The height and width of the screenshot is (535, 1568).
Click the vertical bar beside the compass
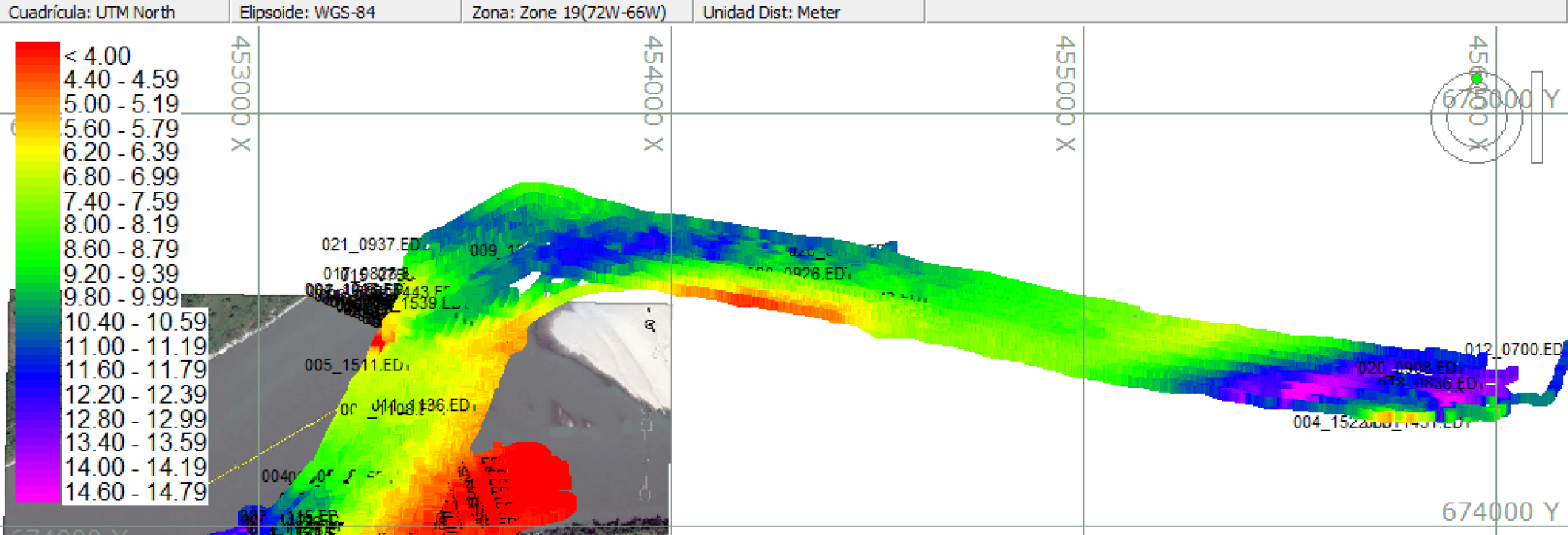pyautogui.click(x=1536, y=117)
